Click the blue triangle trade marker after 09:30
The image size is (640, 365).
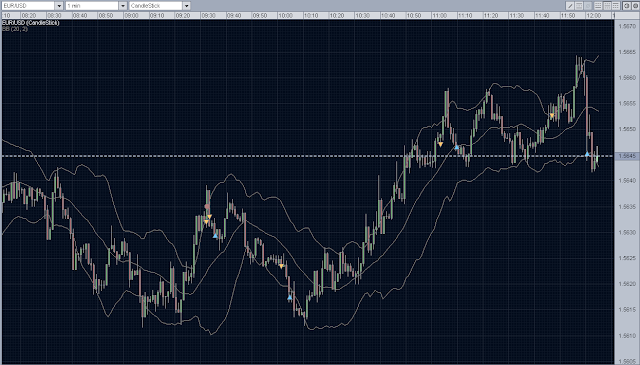coord(215,236)
